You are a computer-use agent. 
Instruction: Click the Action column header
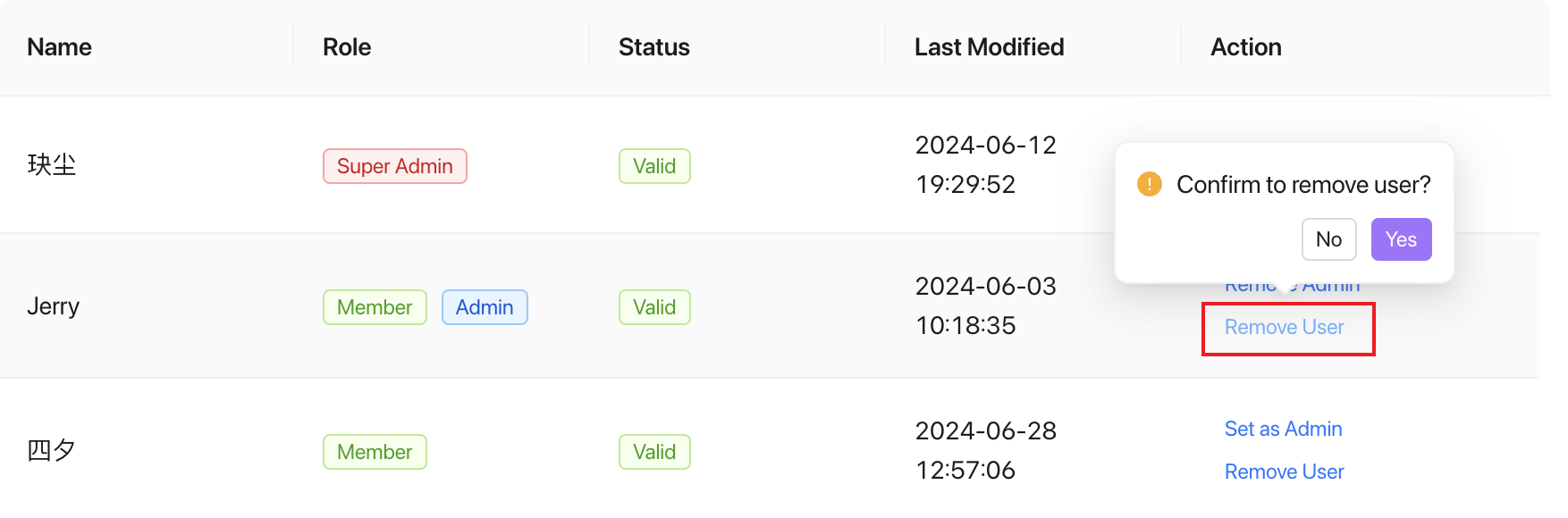click(1245, 47)
